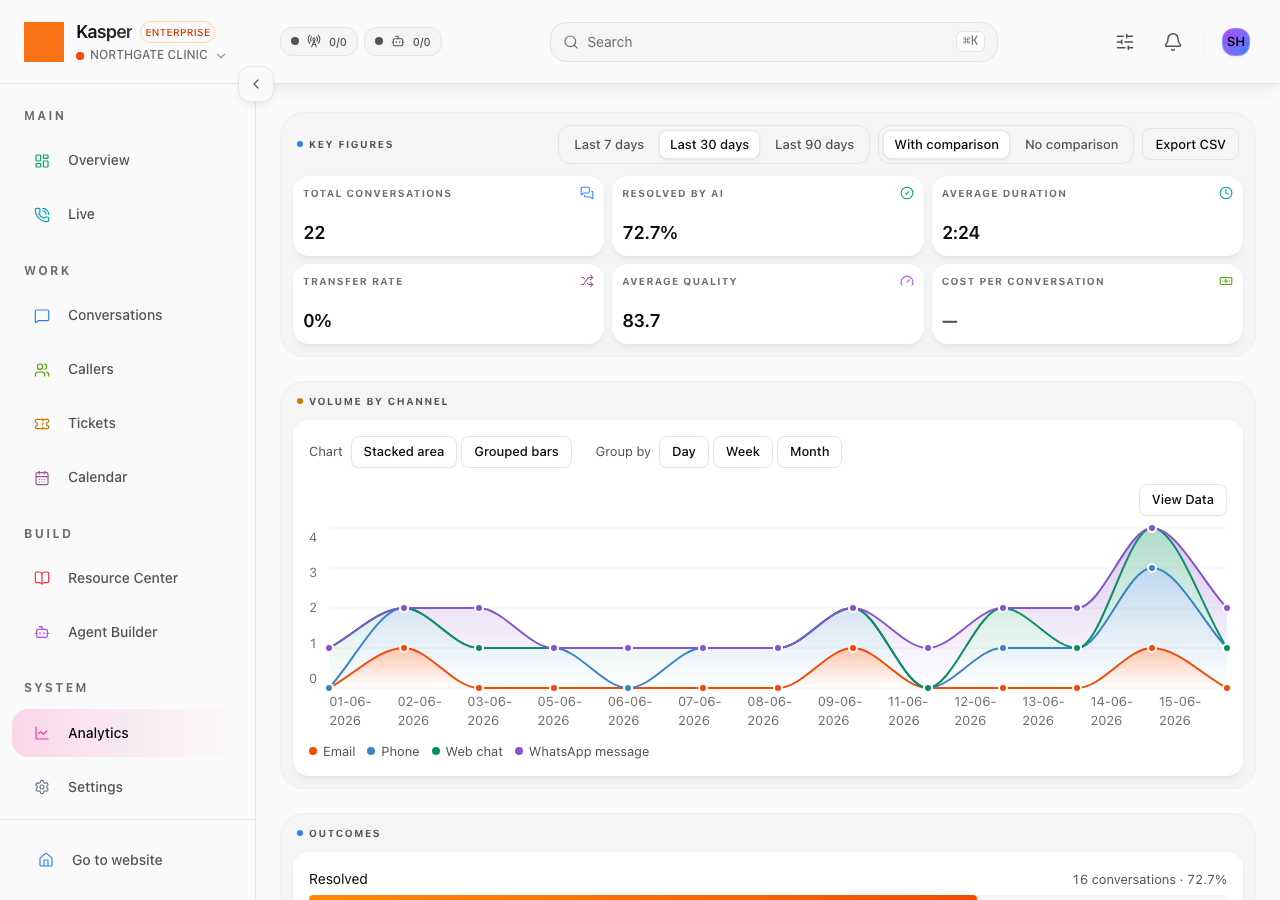Click the '16 conversations · 72.7%' text
1280x900 pixels.
(x=1150, y=880)
